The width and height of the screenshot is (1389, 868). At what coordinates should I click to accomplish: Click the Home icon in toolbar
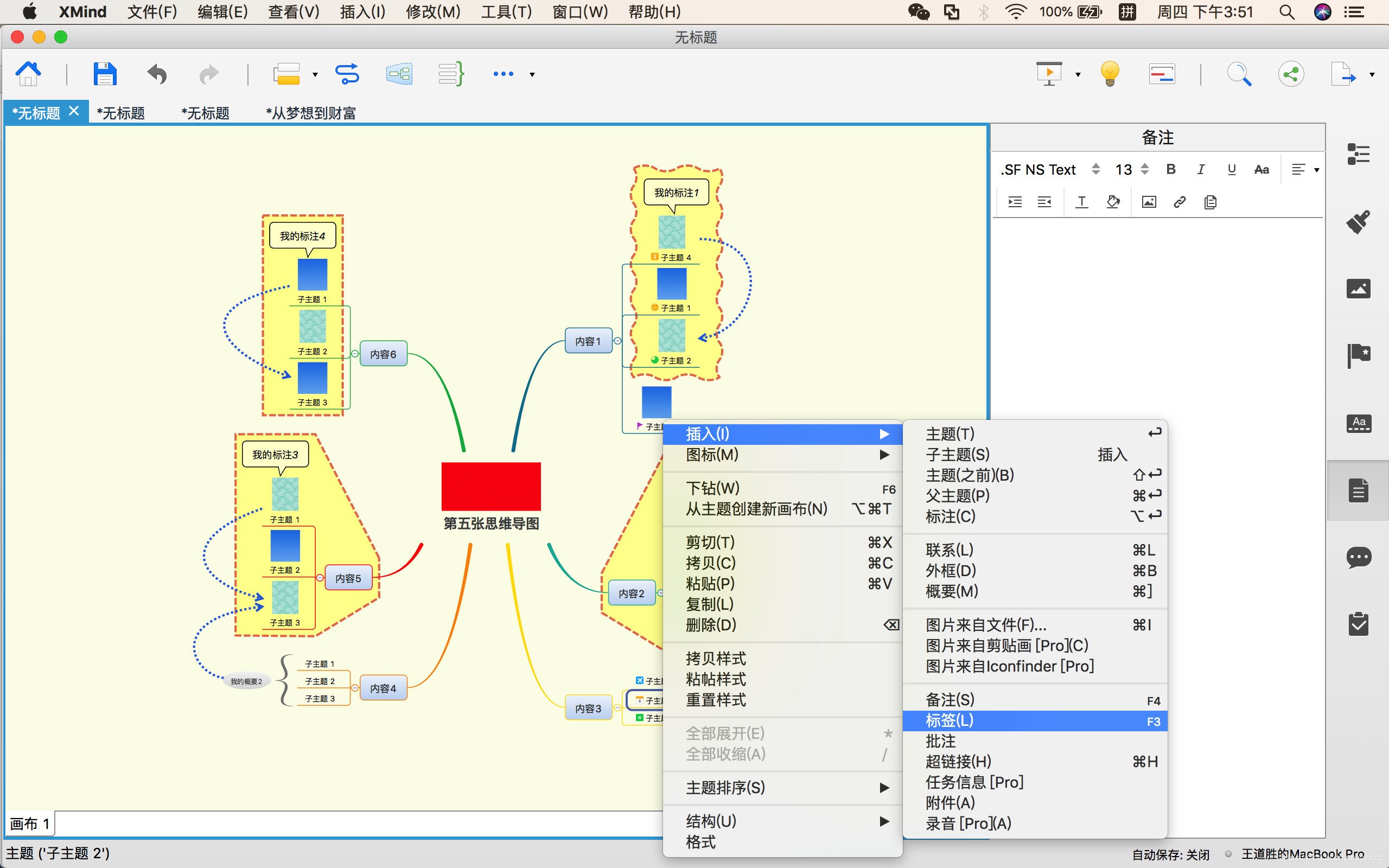(28, 74)
